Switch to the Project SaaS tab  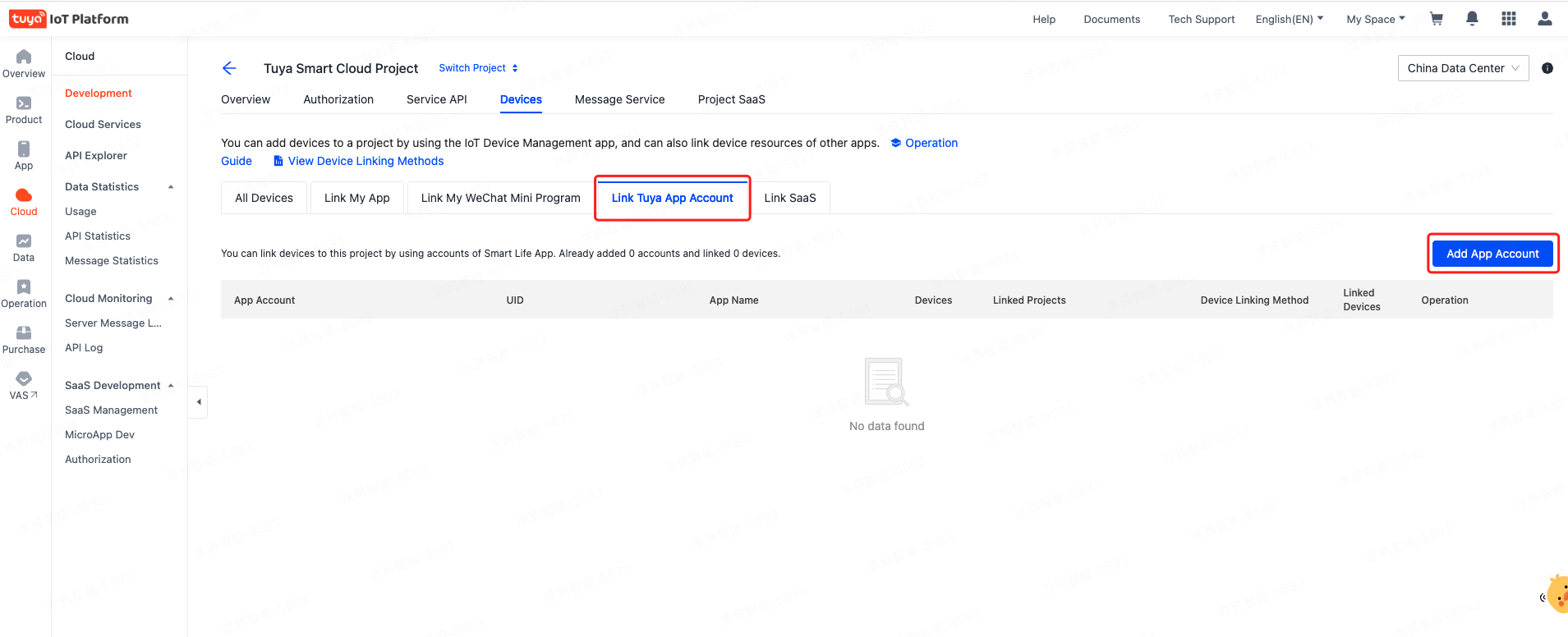(x=732, y=99)
